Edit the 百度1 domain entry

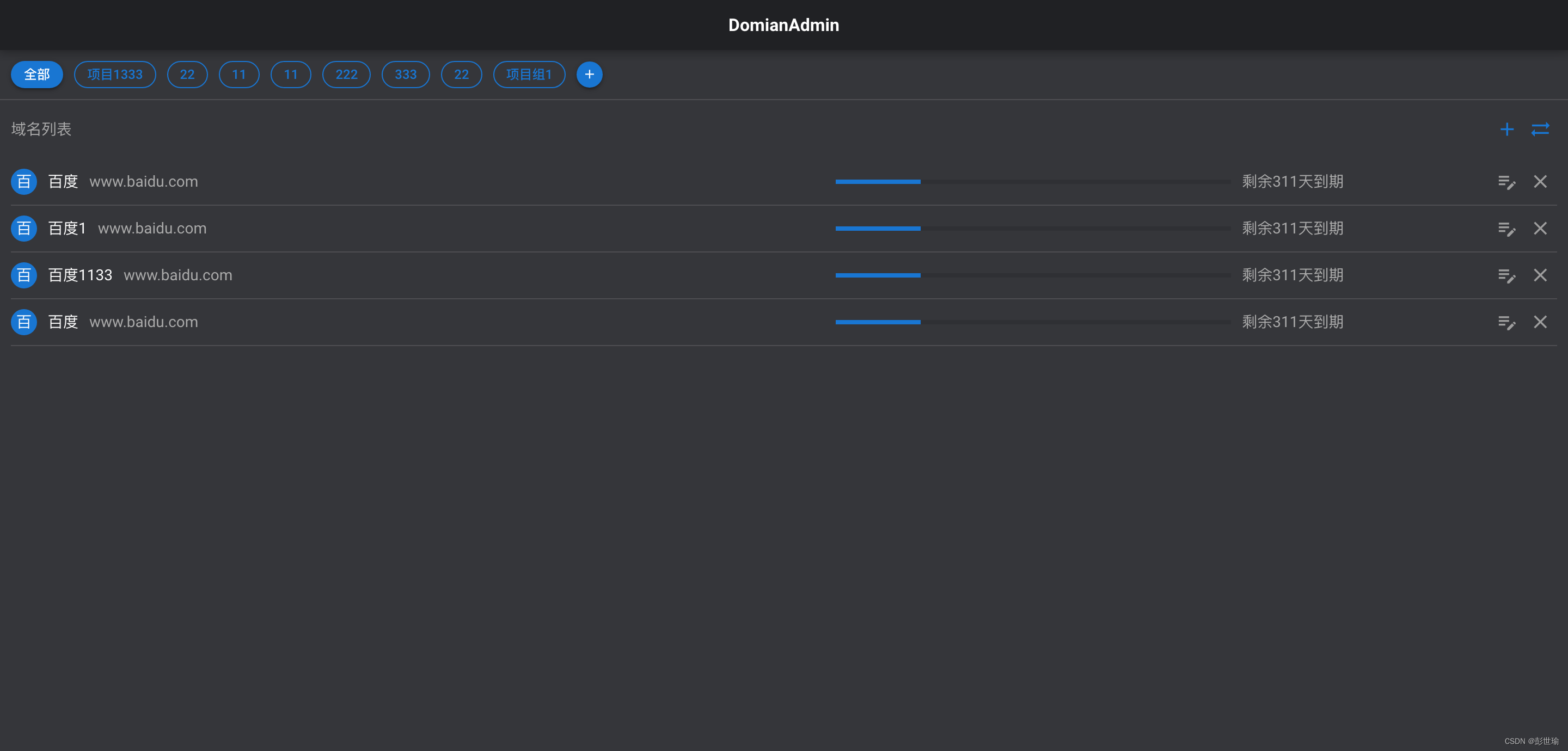coord(1506,229)
